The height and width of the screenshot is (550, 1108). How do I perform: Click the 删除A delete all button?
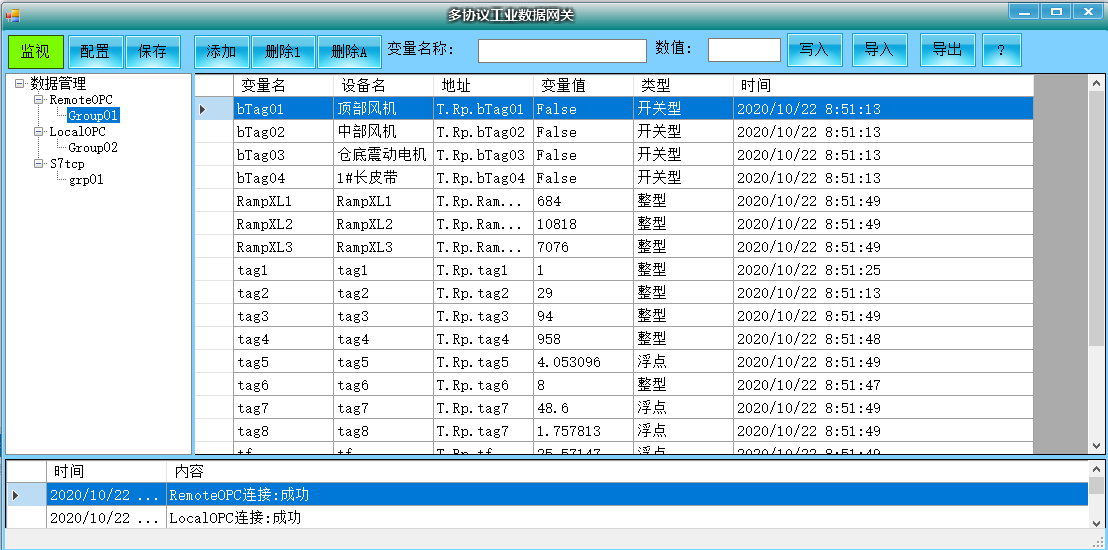[349, 52]
